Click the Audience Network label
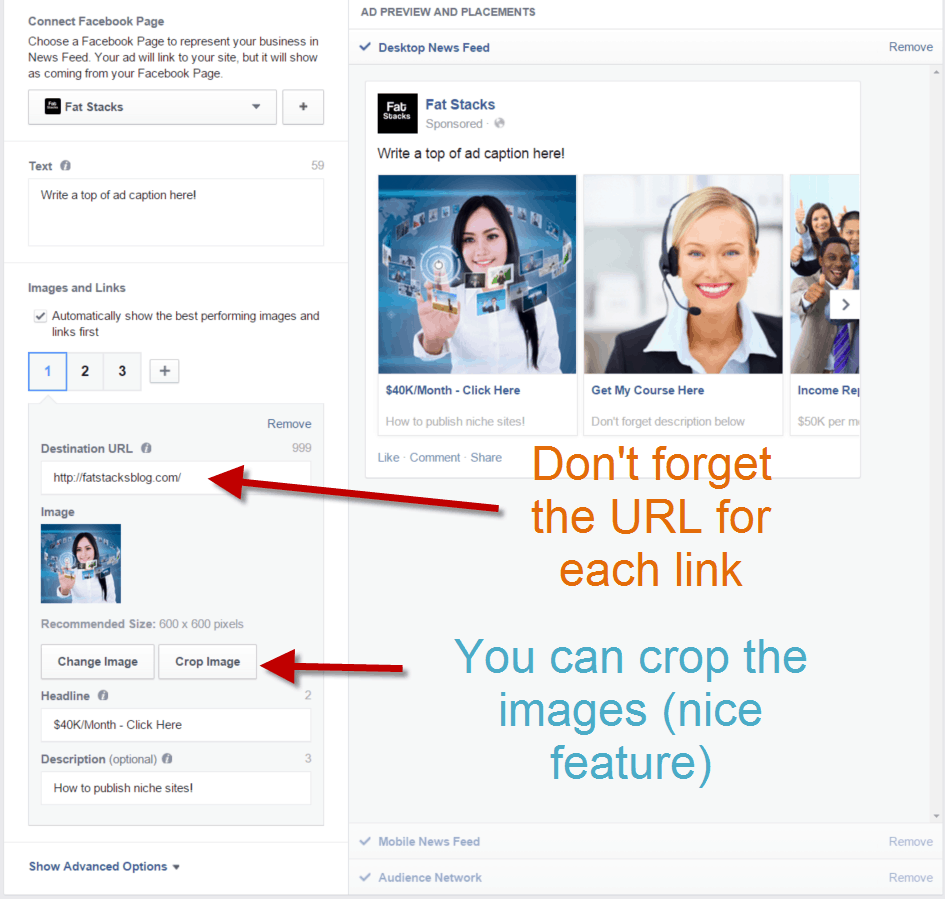Screen dimensions: 945x899 coord(430,878)
